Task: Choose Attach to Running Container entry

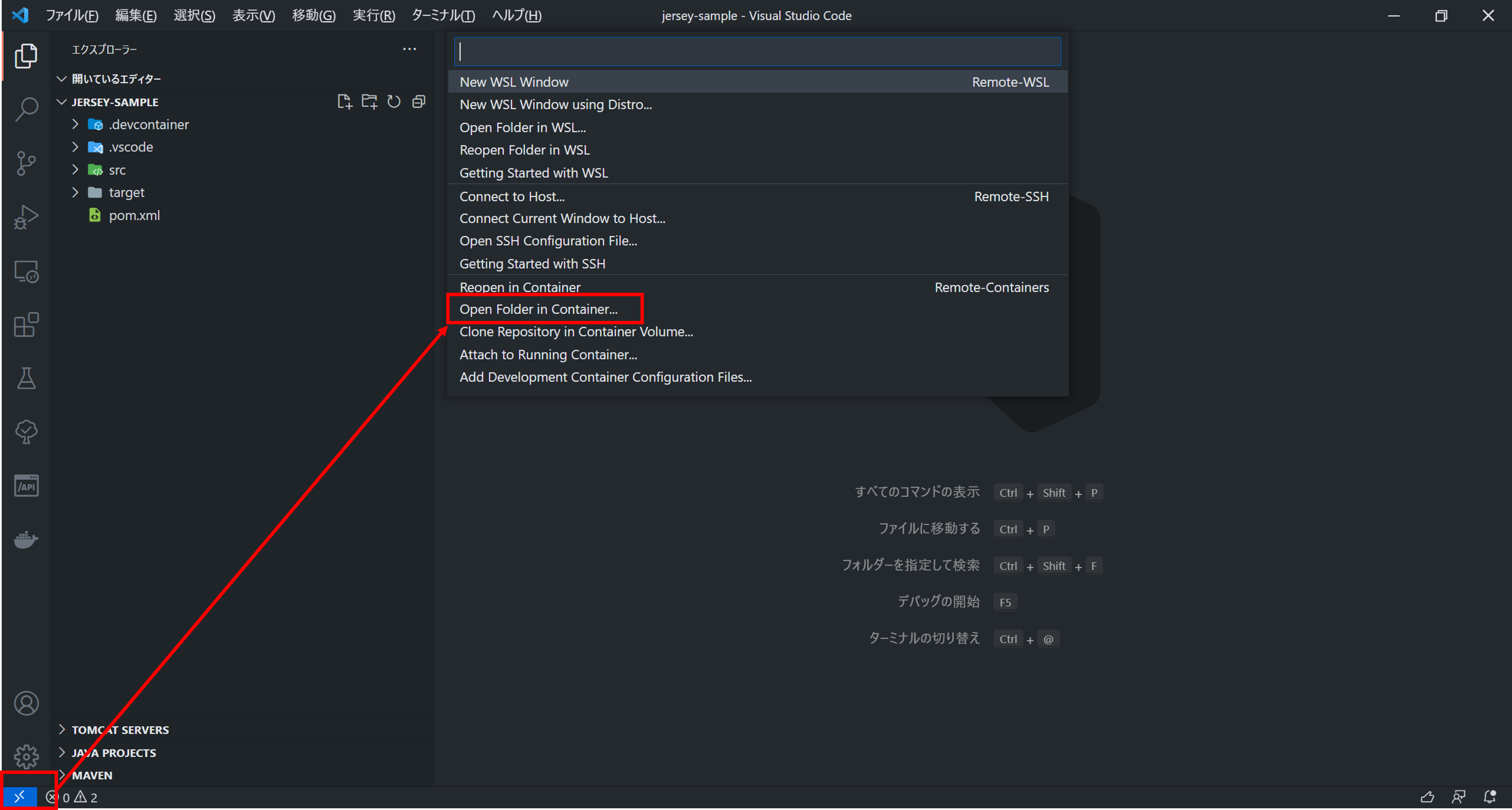Action: [547, 355]
